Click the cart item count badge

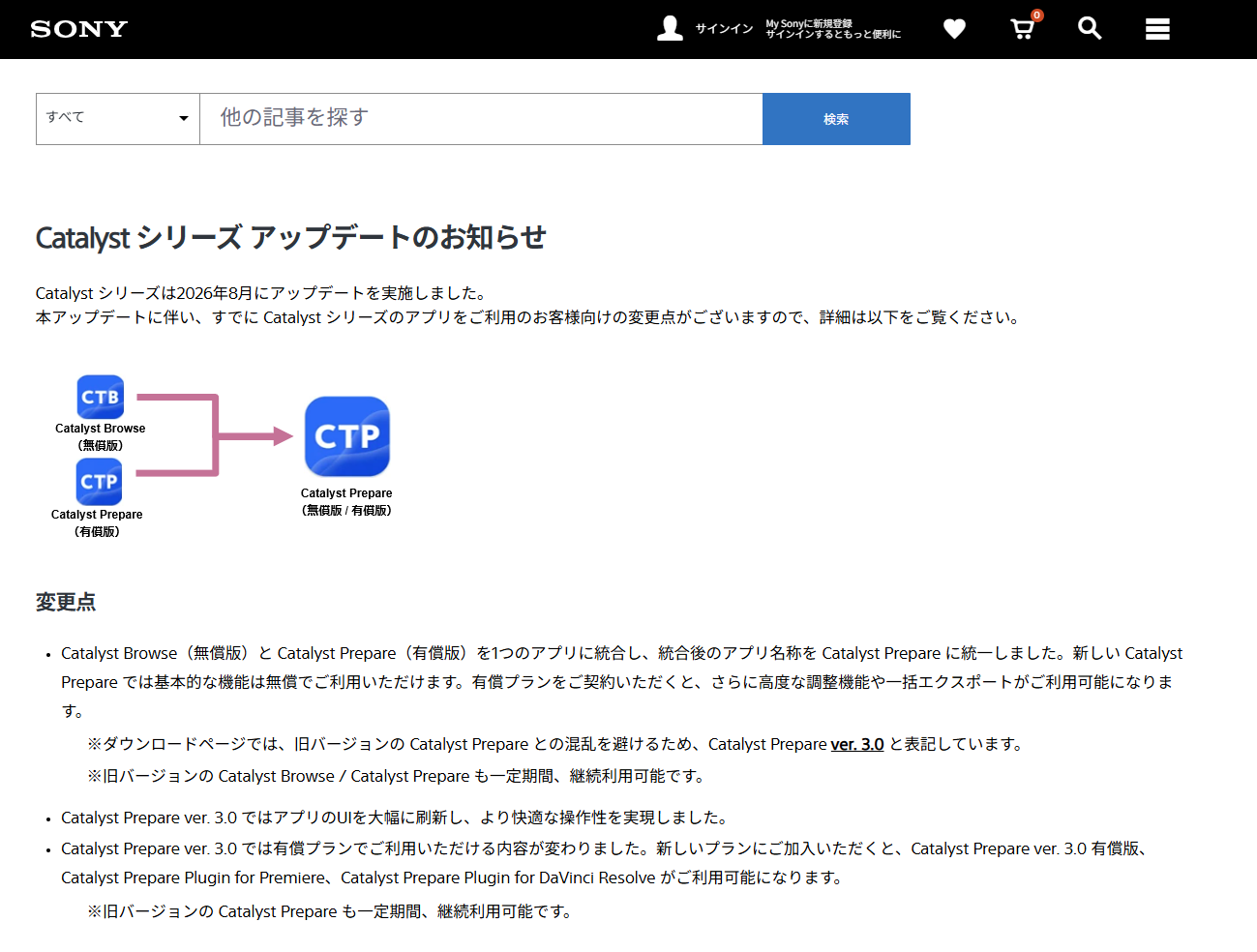(x=1037, y=15)
